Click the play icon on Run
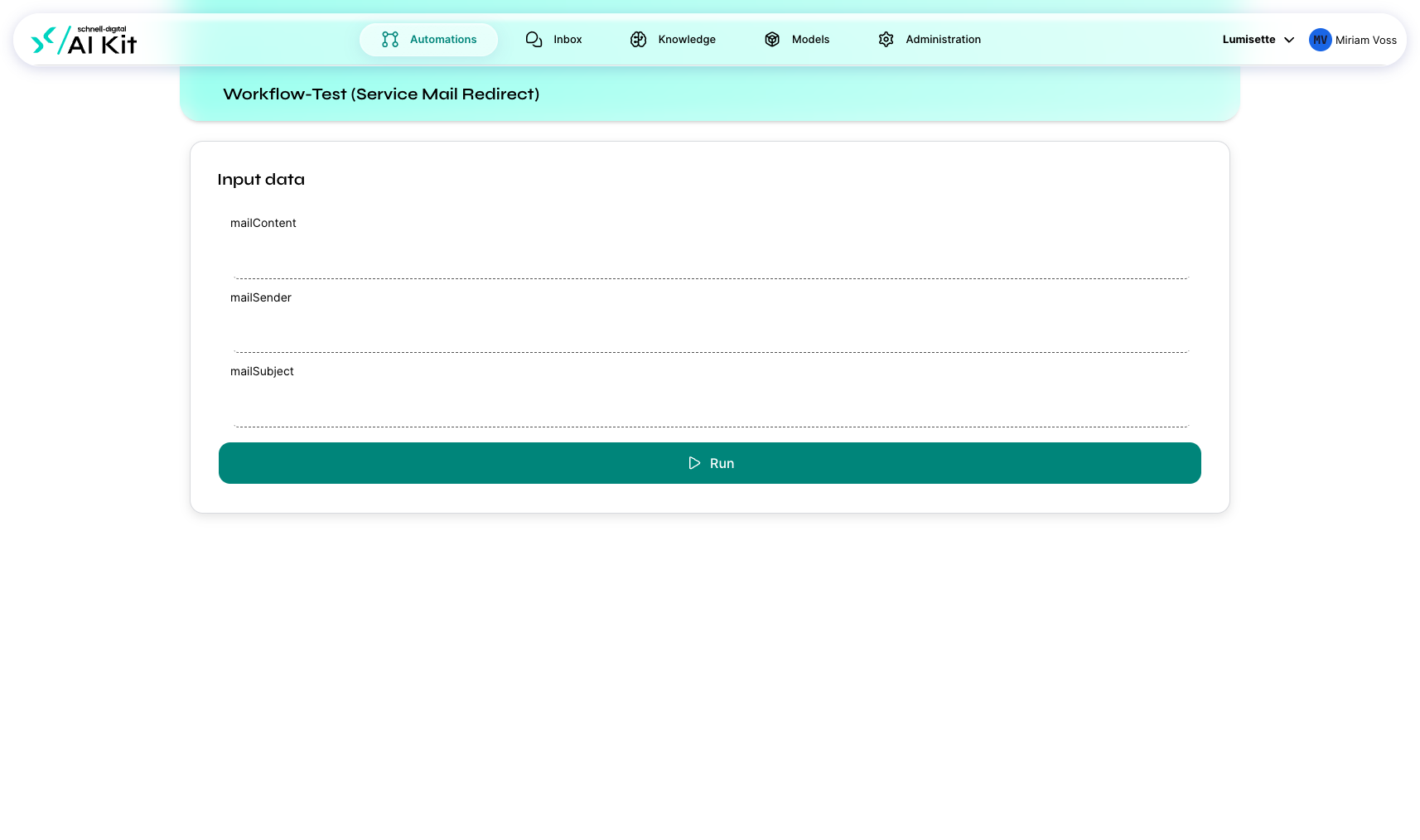 point(694,463)
